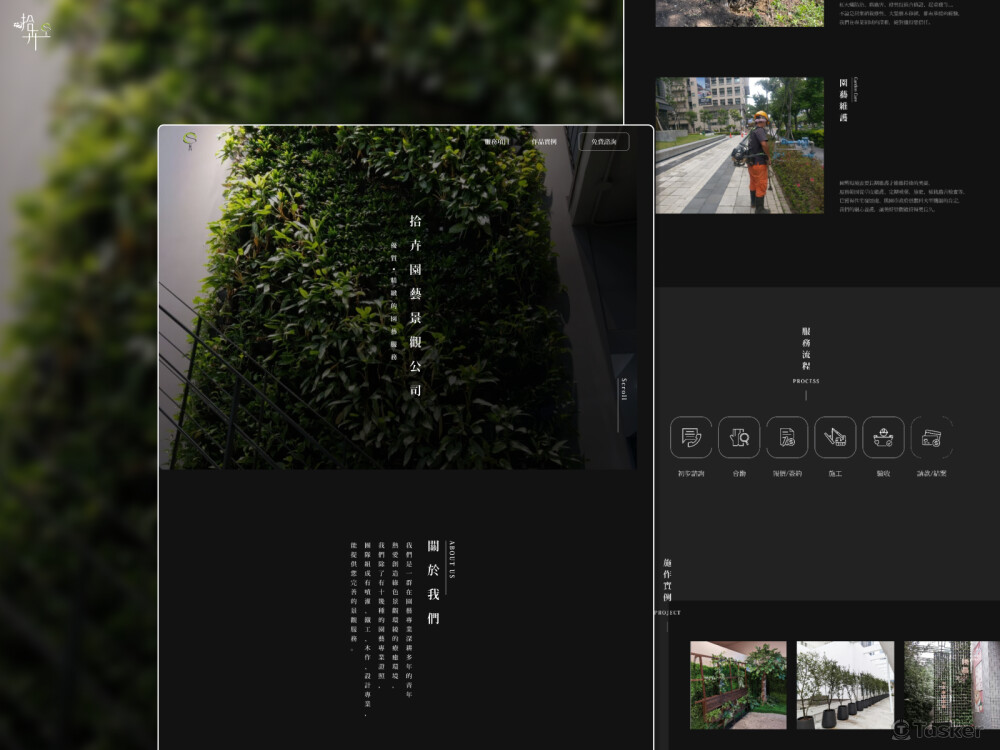
Task: Open the 服務項目 navigation item
Action: (496, 142)
